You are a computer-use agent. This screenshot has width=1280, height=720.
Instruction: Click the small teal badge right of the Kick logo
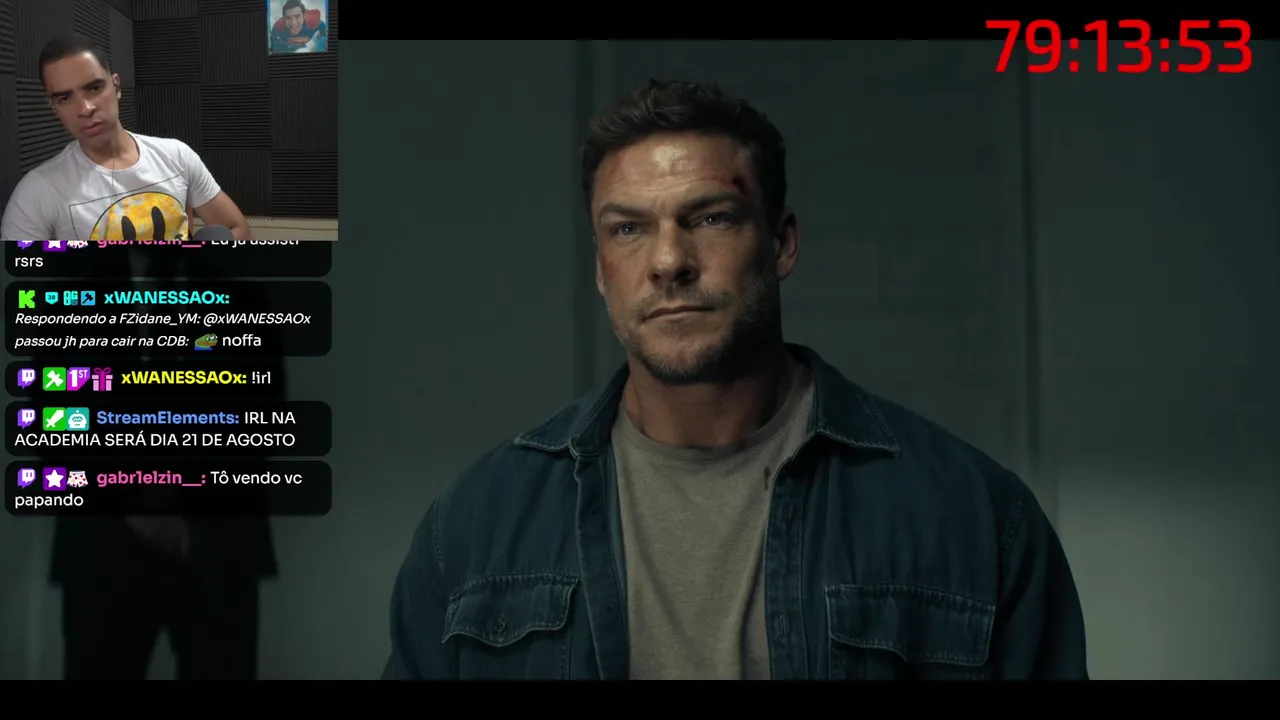click(x=52, y=298)
